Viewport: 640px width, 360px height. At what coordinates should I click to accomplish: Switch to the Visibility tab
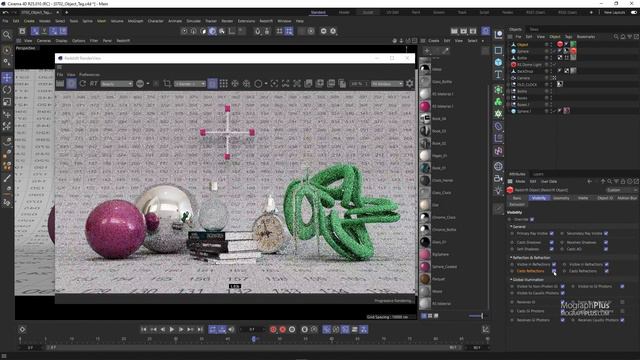(x=539, y=198)
